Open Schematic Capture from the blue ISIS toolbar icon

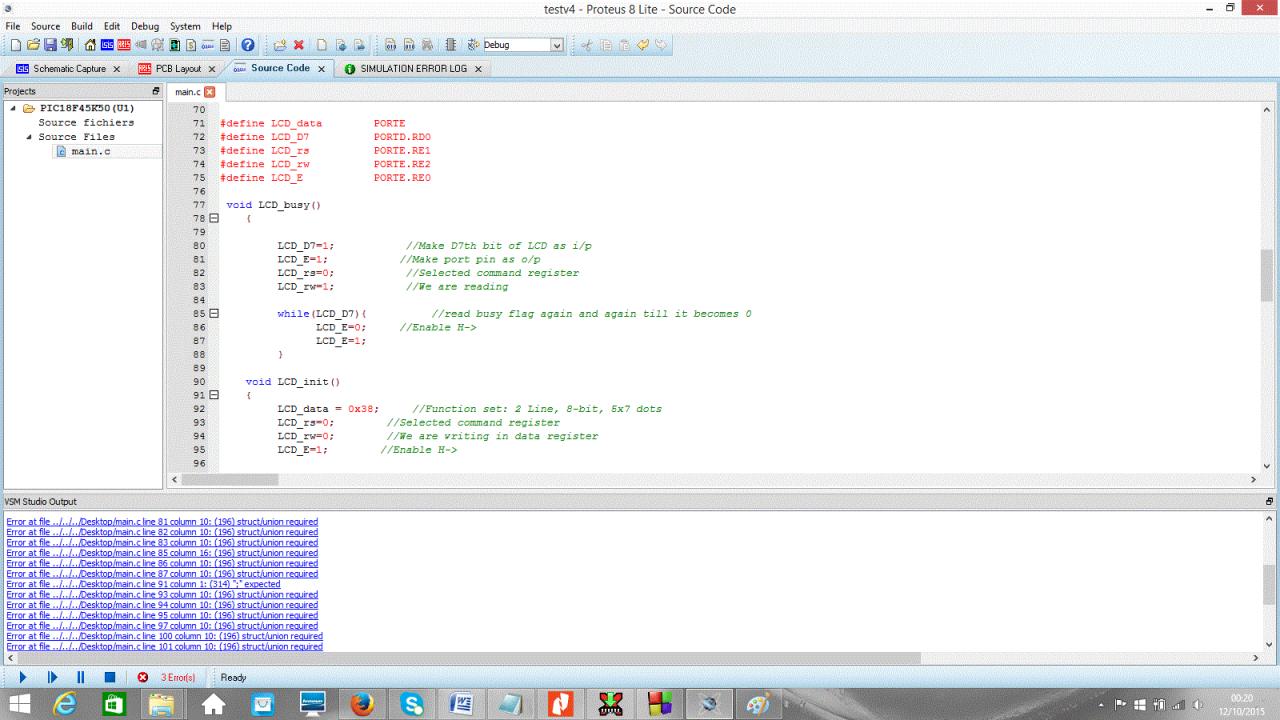point(107,45)
